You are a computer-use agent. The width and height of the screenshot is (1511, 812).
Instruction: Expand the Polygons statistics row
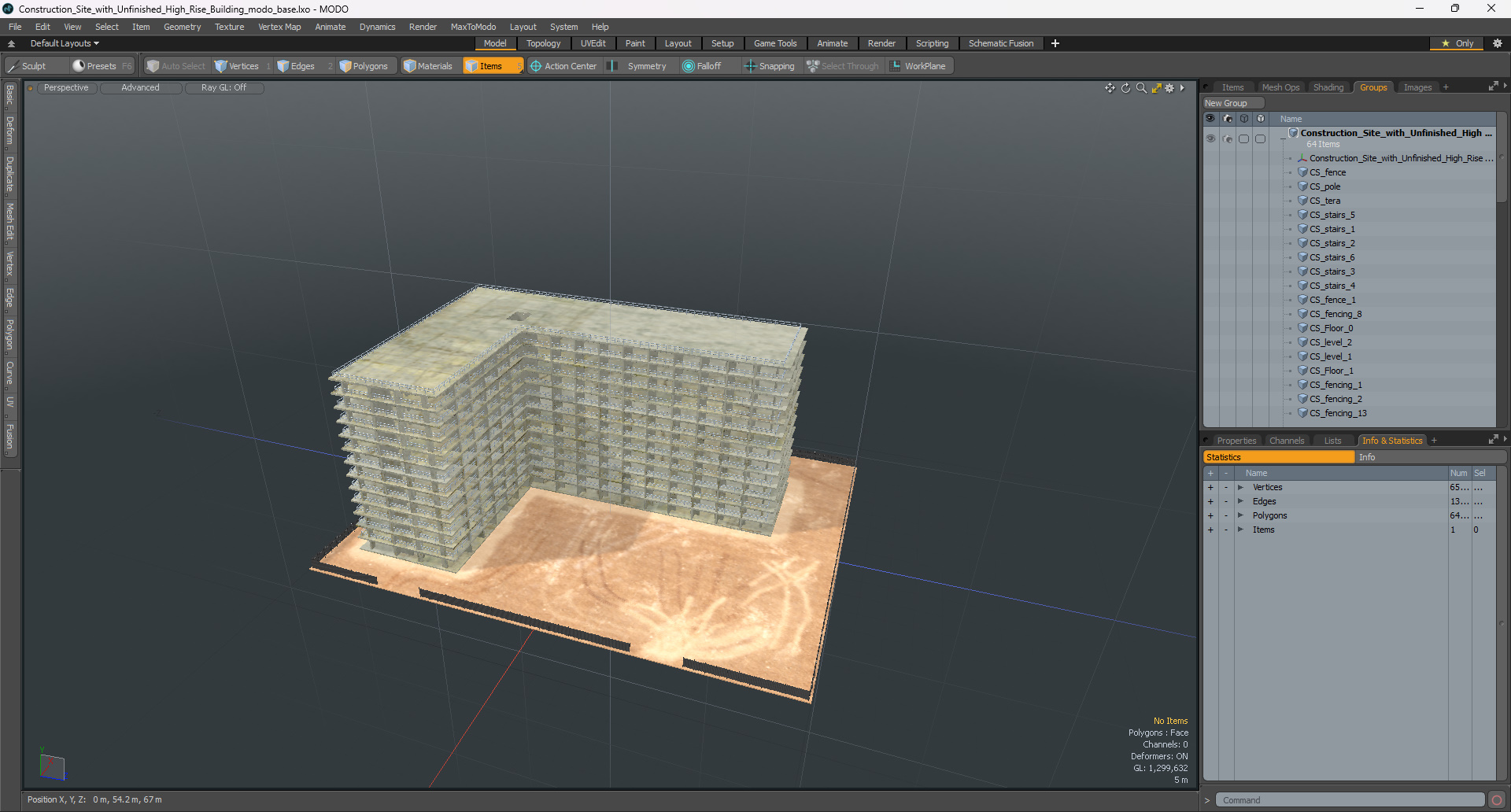1240,516
